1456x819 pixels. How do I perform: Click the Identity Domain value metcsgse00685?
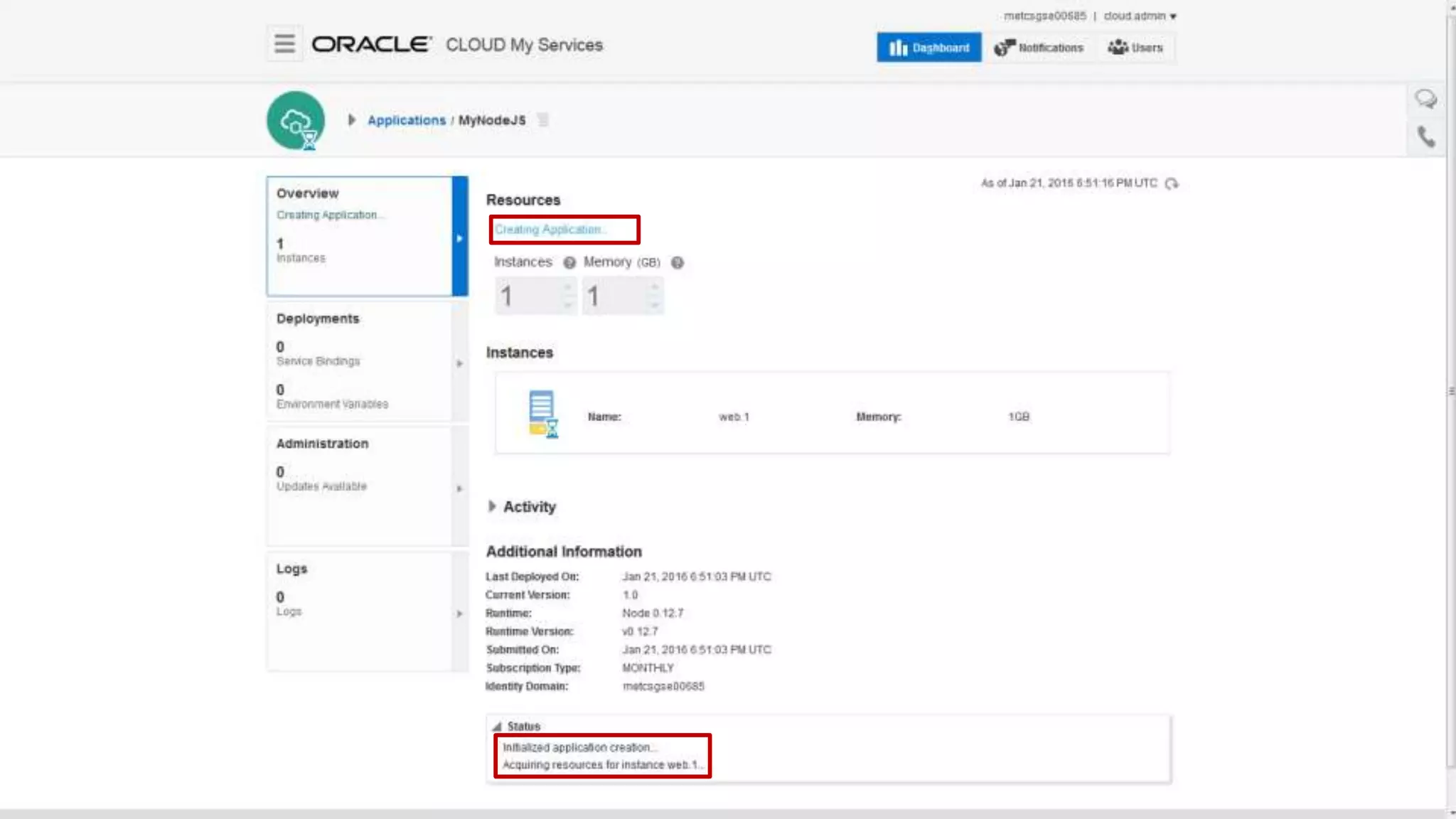coord(663,686)
